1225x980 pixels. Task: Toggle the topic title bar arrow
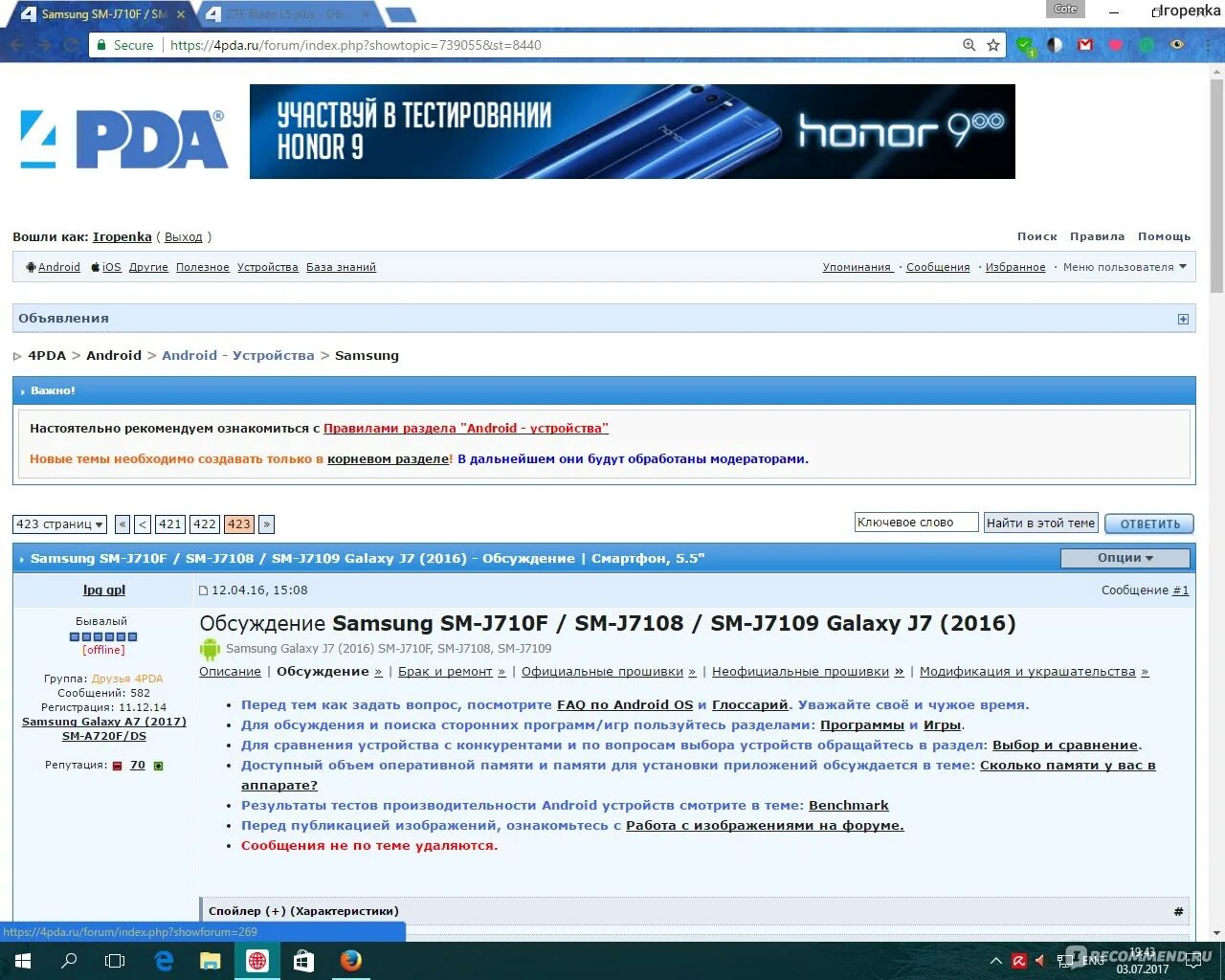click(22, 559)
